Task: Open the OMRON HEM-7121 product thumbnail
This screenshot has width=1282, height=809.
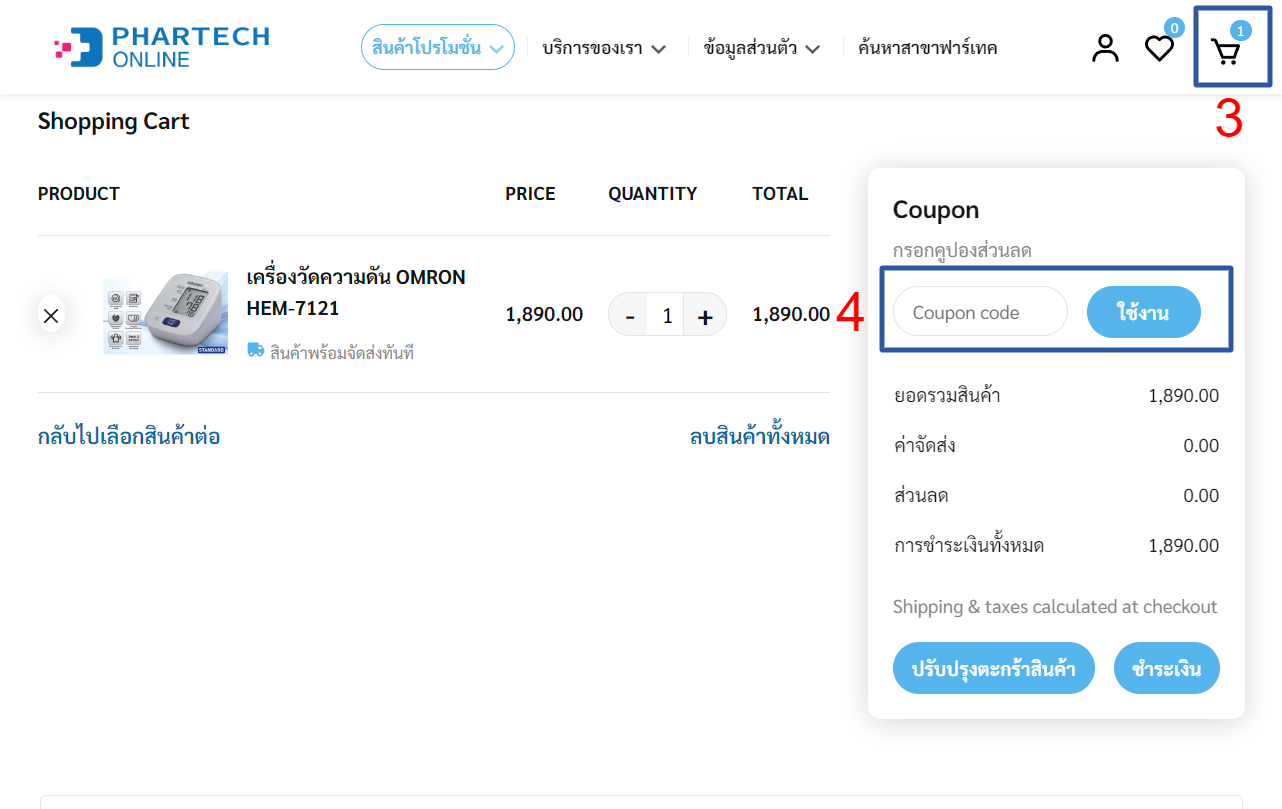Action: point(165,313)
